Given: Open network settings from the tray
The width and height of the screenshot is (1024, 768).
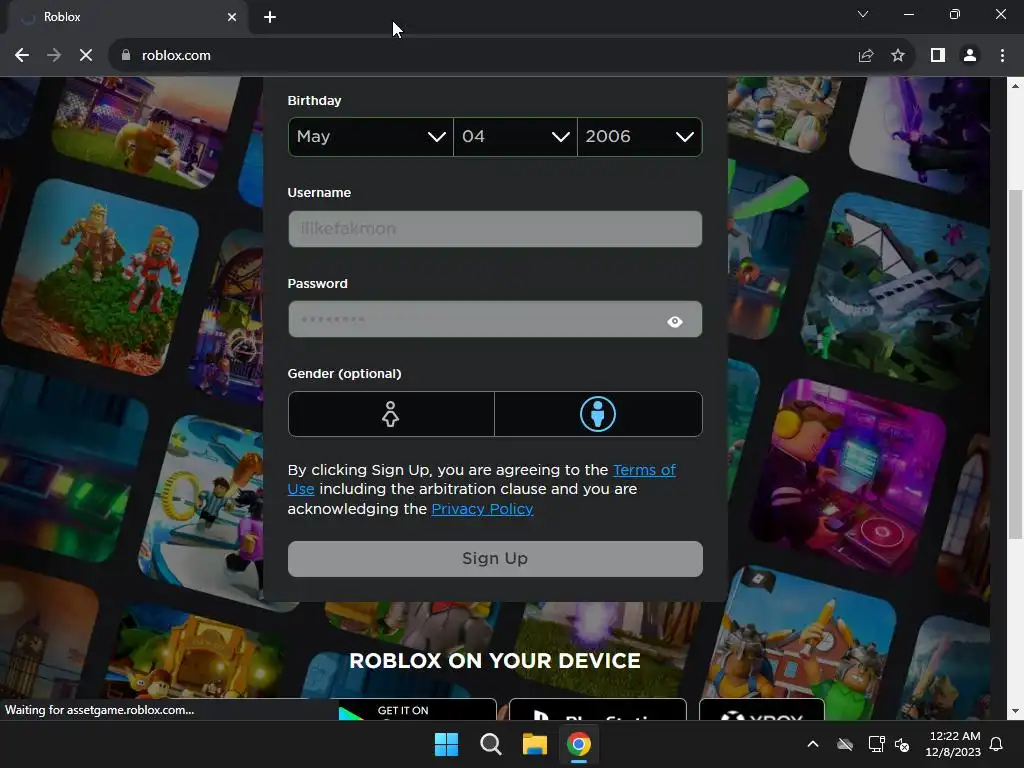Looking at the screenshot, I should [x=876, y=744].
